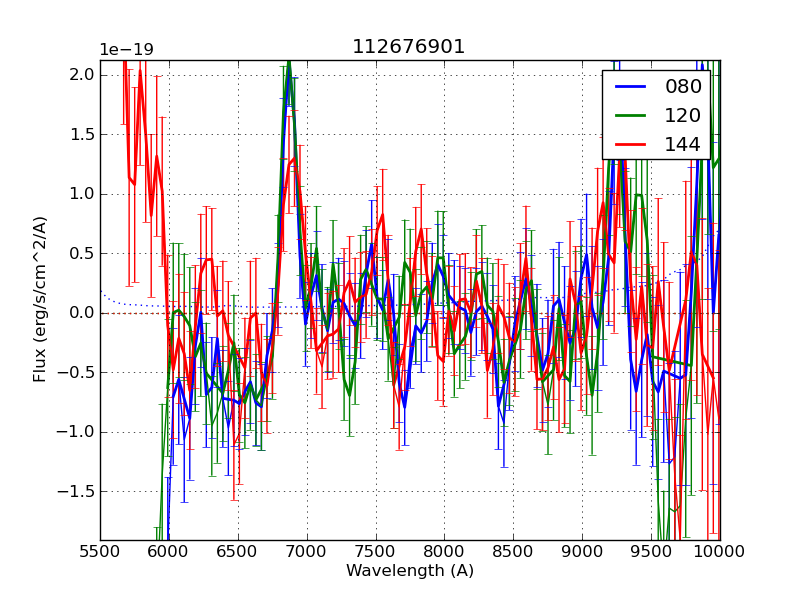Screen dimensions: 800x600
Task: Click the 080 legend label
Action: click(683, 87)
